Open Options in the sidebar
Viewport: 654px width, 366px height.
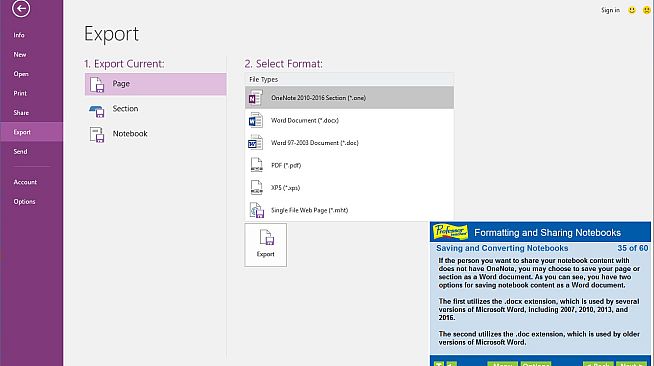24,202
